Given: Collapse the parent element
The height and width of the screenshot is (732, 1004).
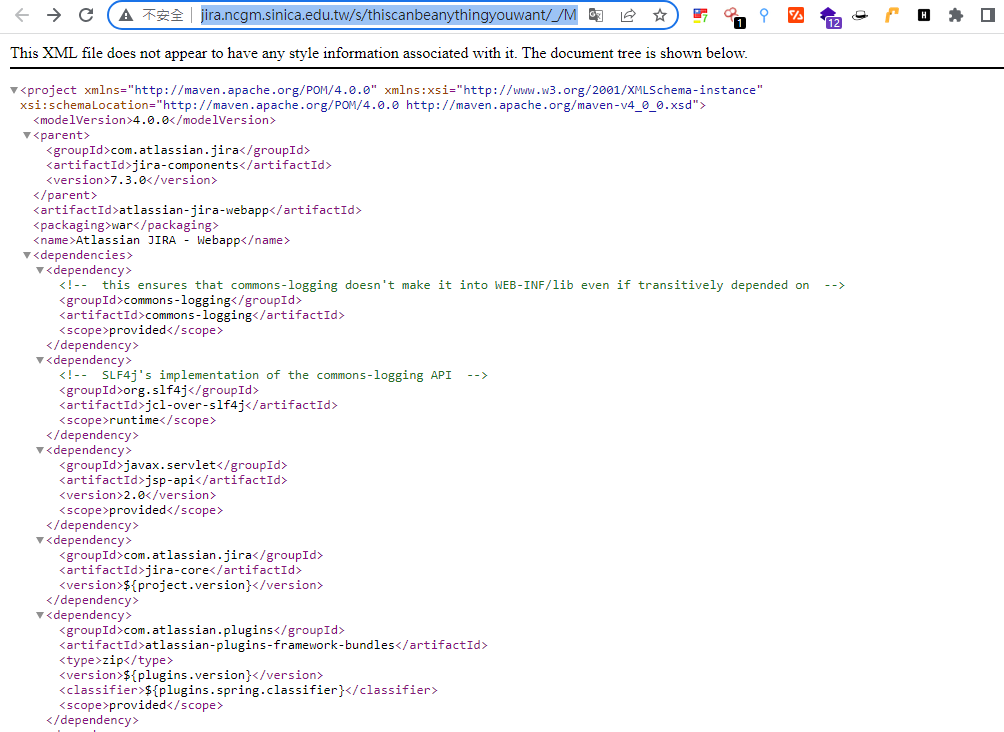Looking at the screenshot, I should 27,135.
